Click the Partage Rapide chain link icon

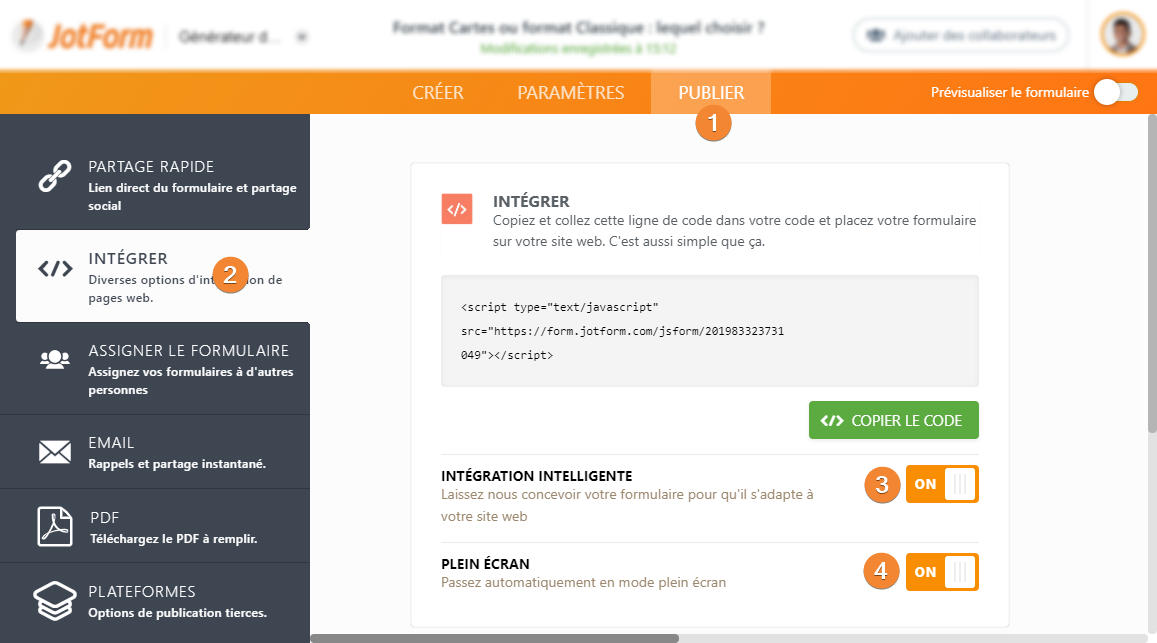[55, 176]
